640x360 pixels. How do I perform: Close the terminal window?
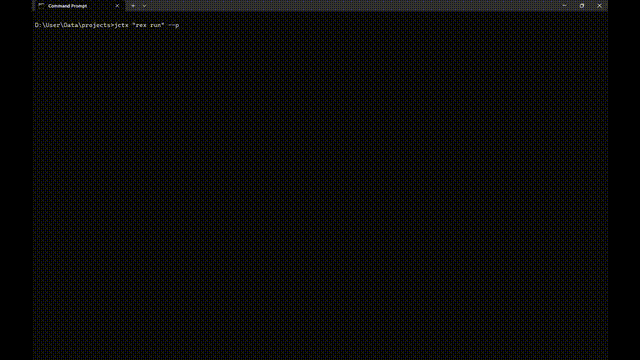pyautogui.click(x=599, y=6)
